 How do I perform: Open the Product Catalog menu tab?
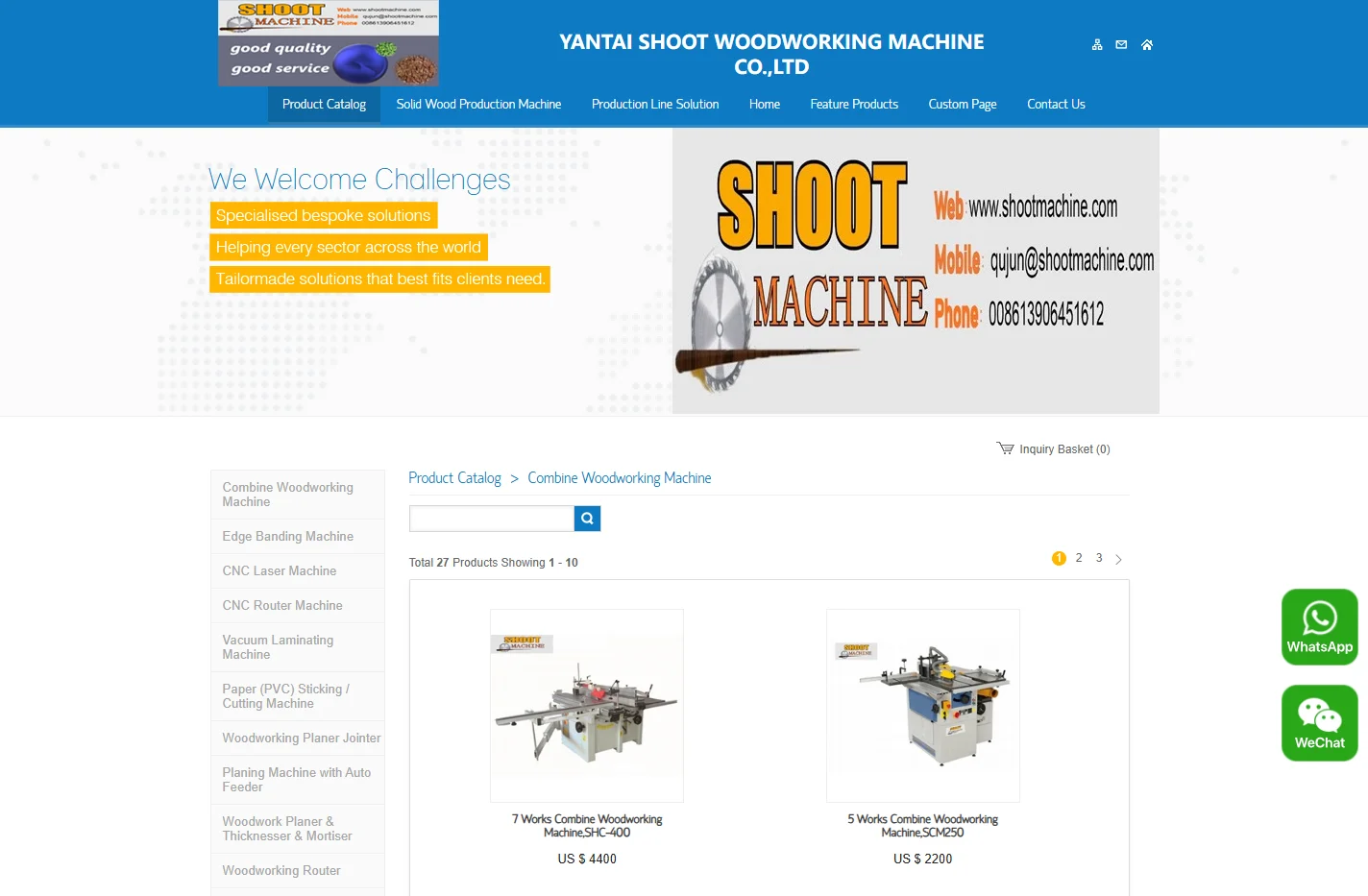pyautogui.click(x=324, y=105)
